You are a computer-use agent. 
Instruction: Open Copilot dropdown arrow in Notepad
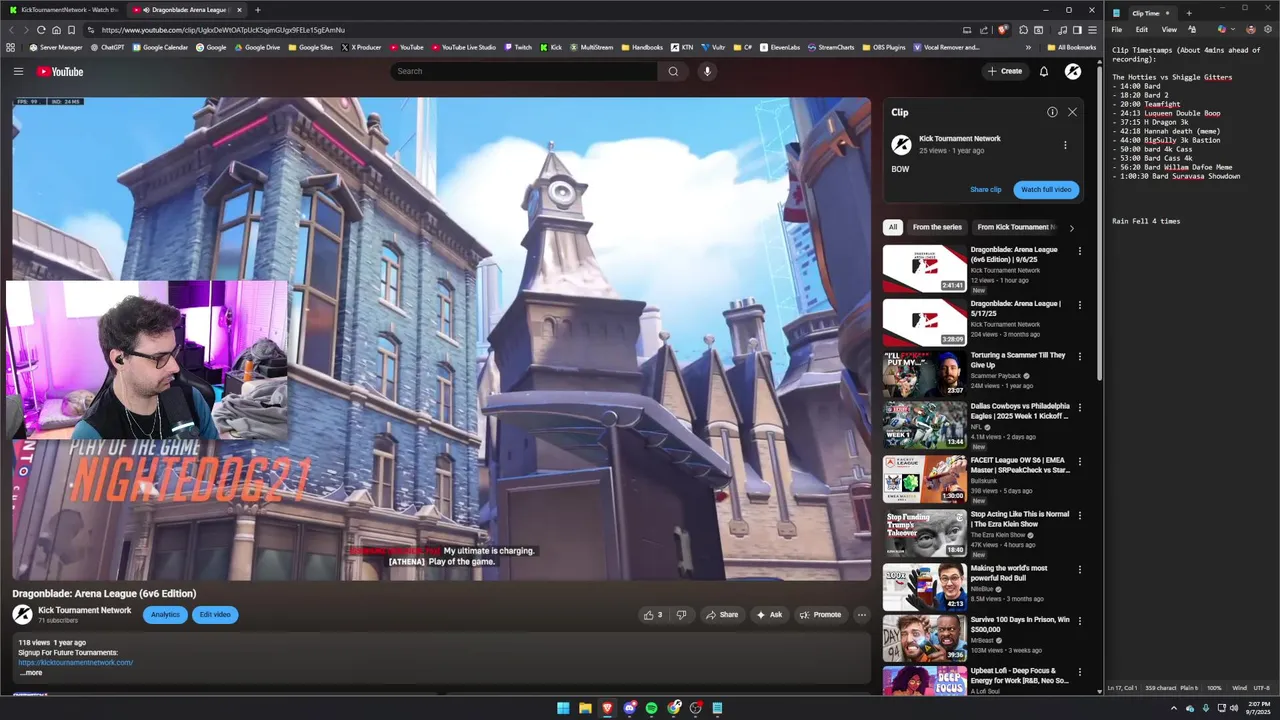tap(1233, 29)
